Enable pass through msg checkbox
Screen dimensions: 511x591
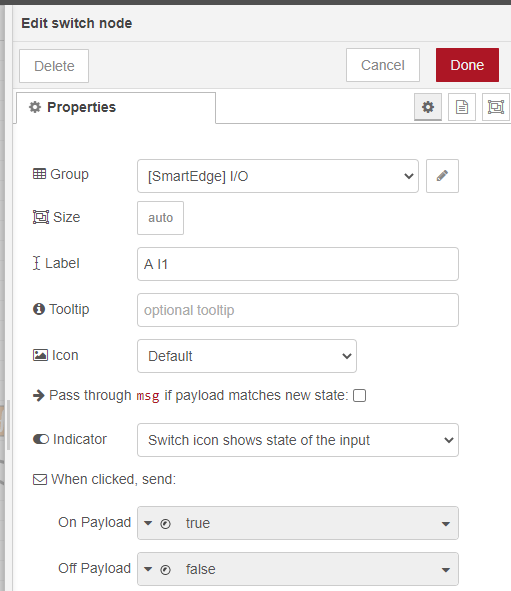(360, 396)
